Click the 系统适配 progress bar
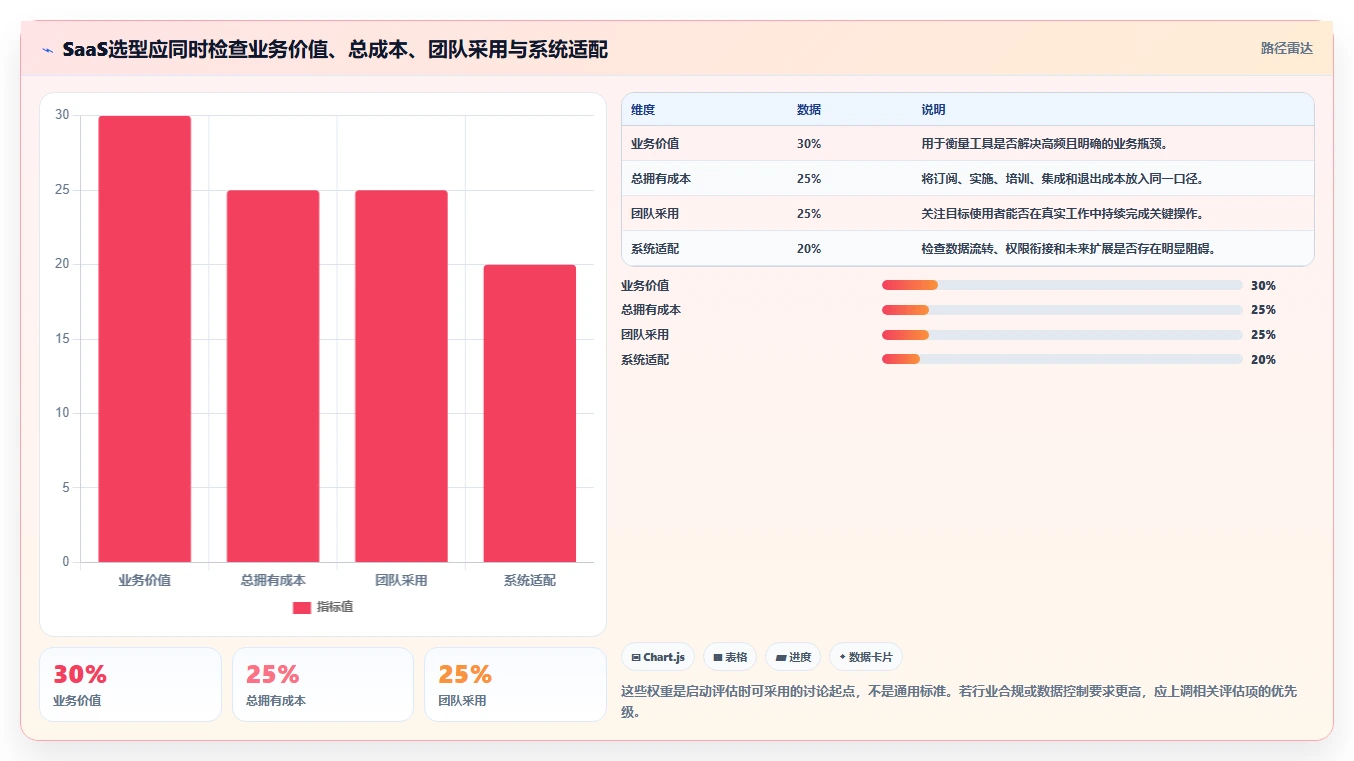This screenshot has height=761, width=1354. tap(1062, 360)
